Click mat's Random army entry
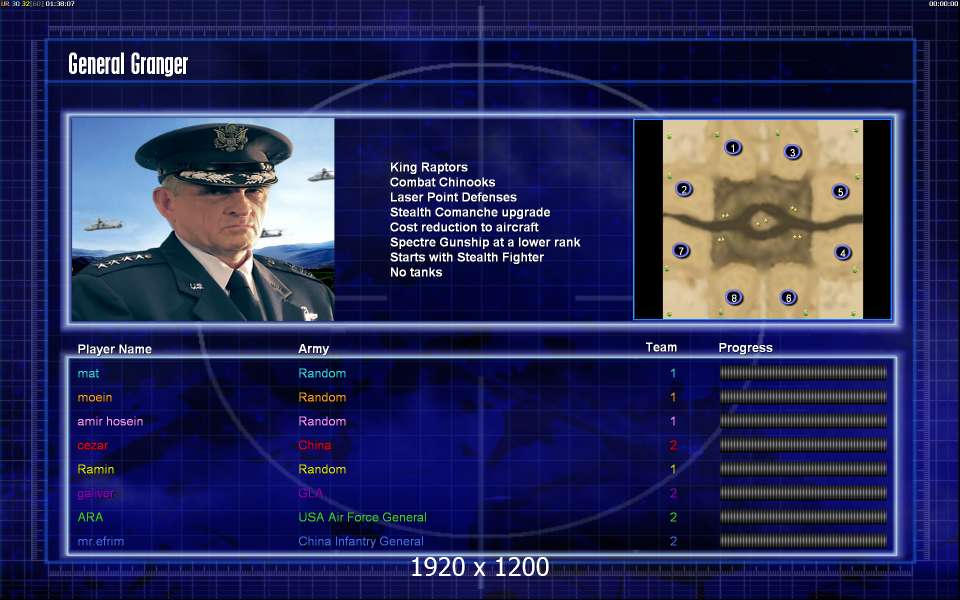The height and width of the screenshot is (600, 960). [x=322, y=373]
